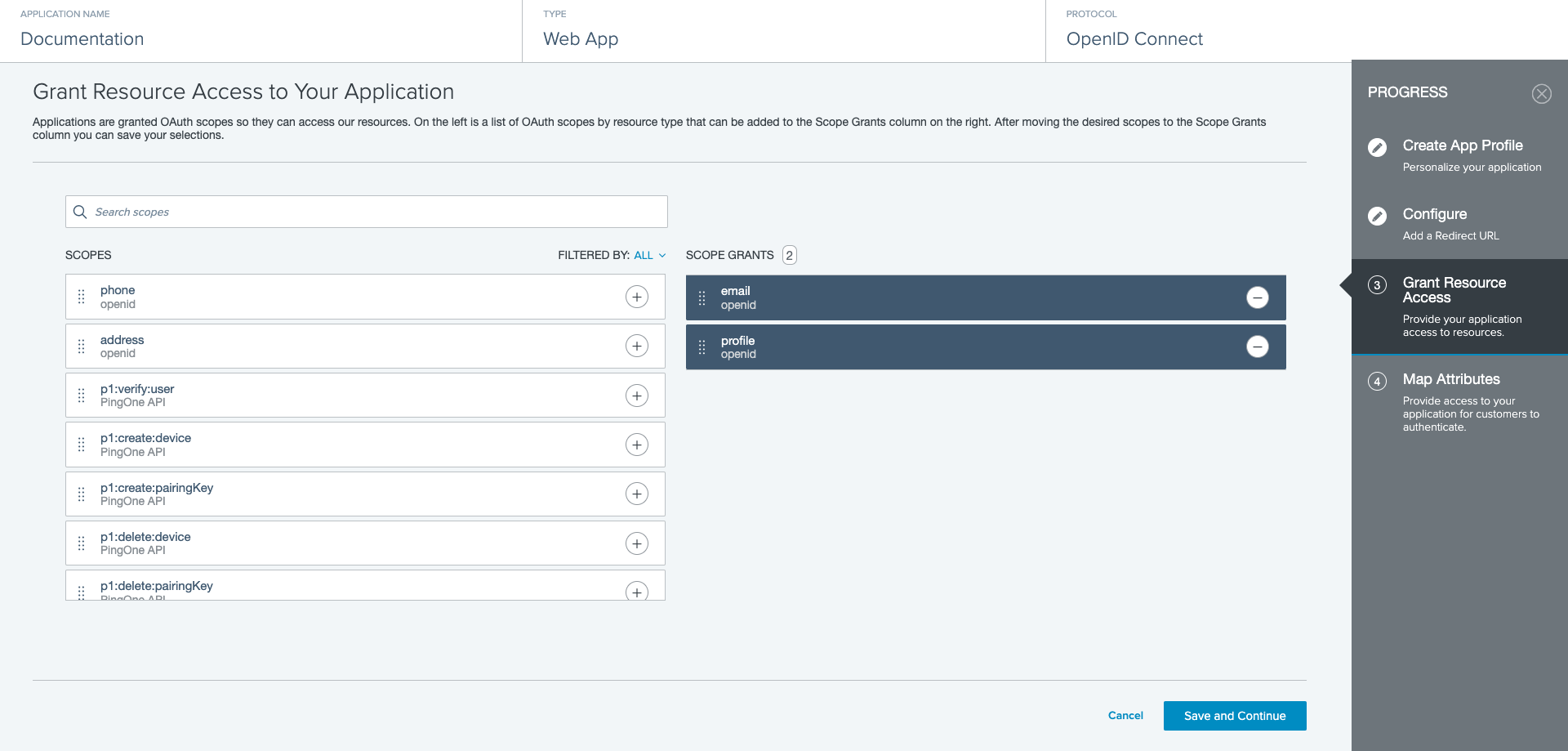Screen dimensions: 1568x751
Task: Open Map Attributes step
Action: click(x=1450, y=379)
